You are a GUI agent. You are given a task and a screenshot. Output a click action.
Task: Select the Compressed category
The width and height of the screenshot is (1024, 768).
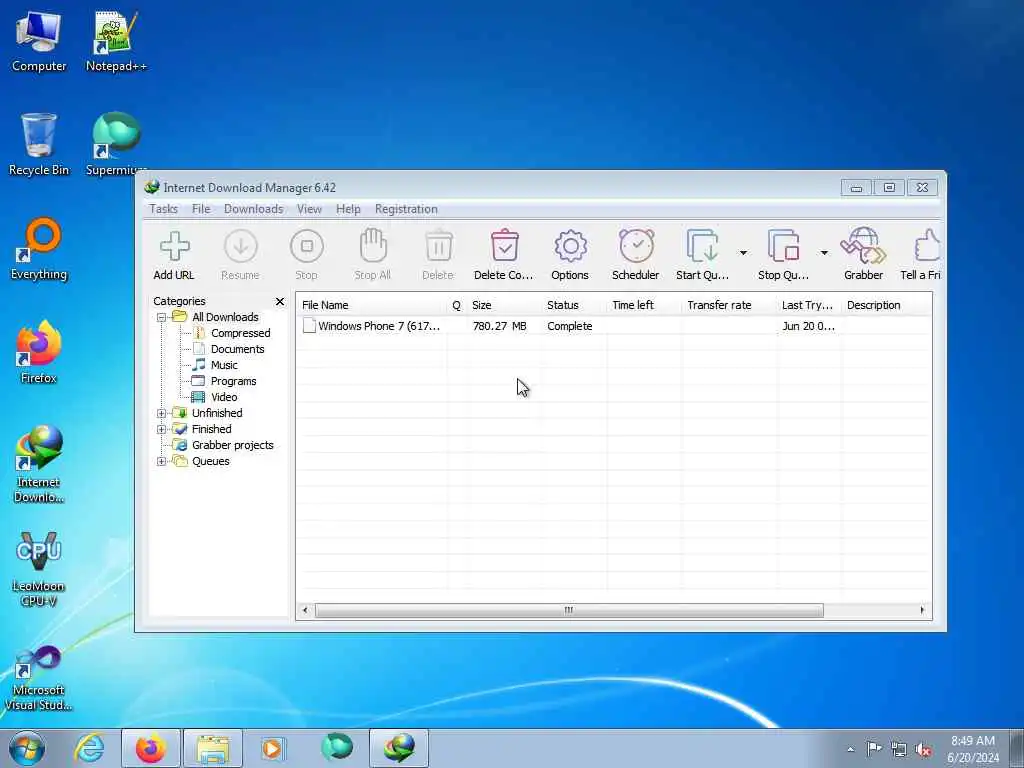(240, 333)
